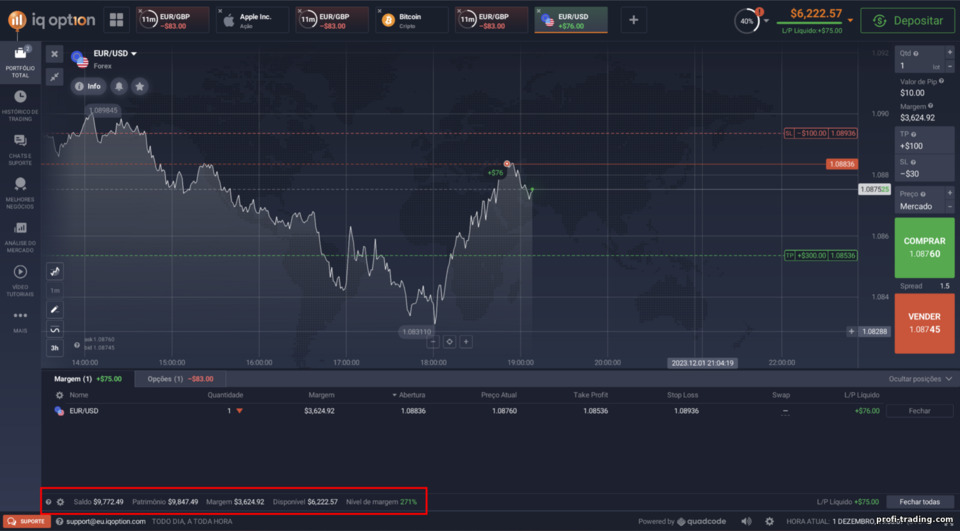
Task: Click the 40% margin level circle
Action: (747, 21)
